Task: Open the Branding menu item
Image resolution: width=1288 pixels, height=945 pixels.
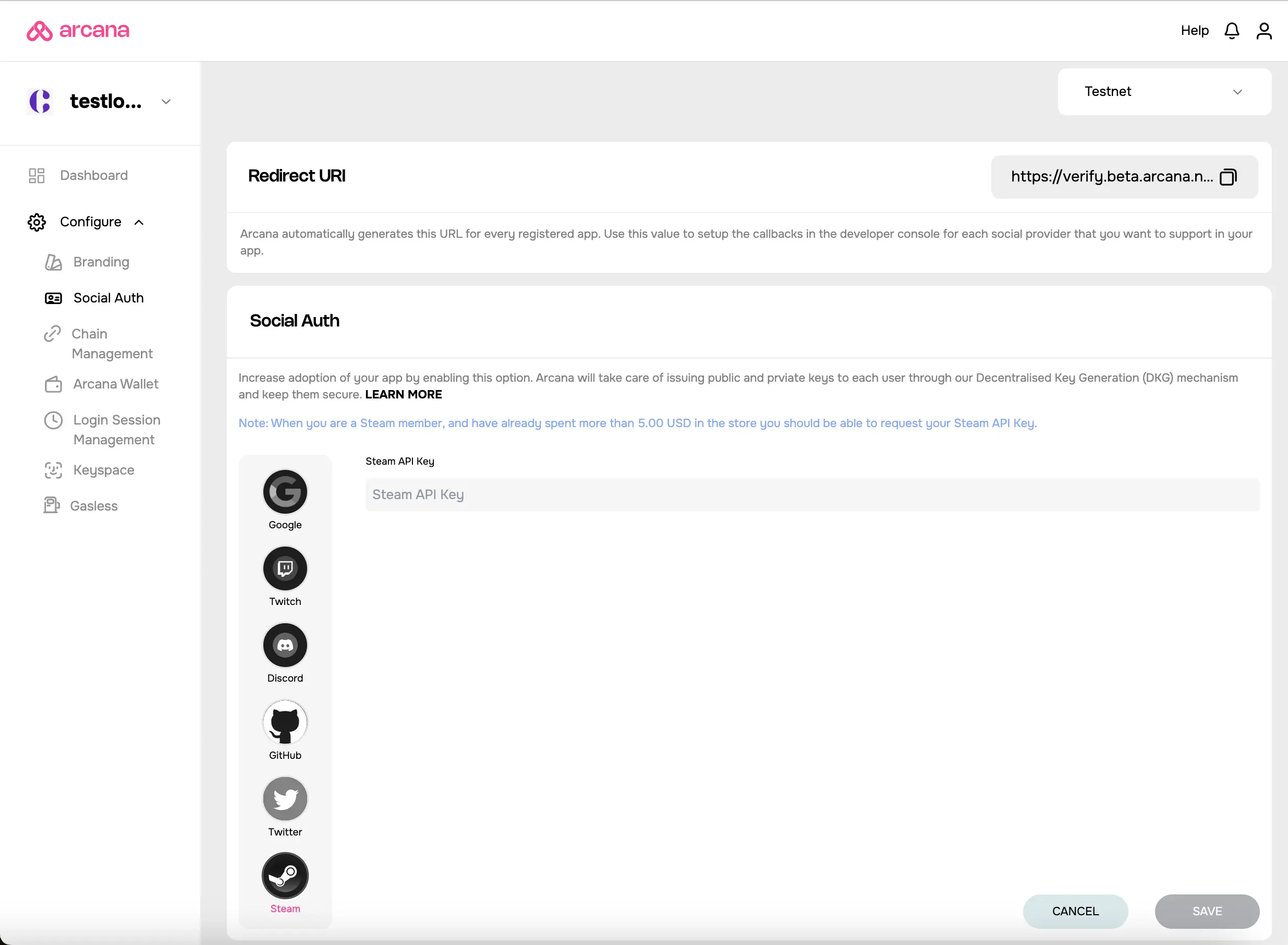Action: point(101,262)
